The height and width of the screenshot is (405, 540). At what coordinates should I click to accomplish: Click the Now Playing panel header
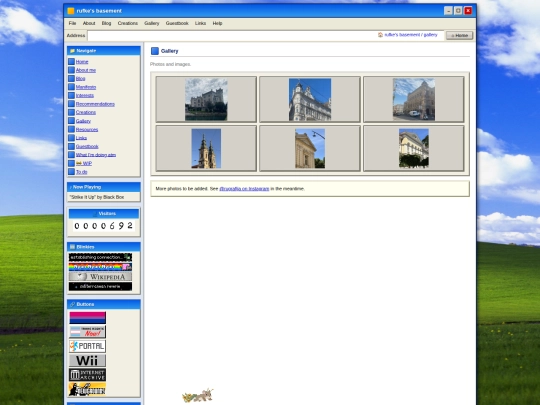coord(104,187)
